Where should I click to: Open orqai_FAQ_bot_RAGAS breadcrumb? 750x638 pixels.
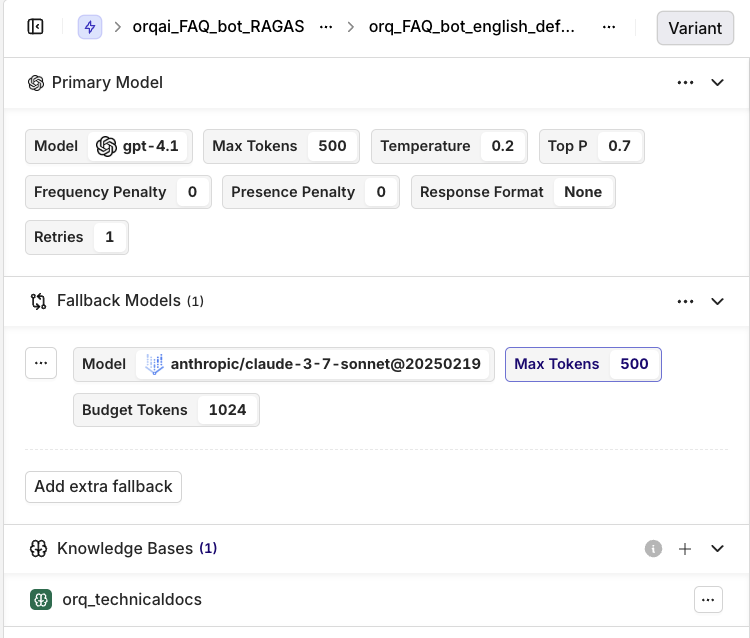coord(218,27)
